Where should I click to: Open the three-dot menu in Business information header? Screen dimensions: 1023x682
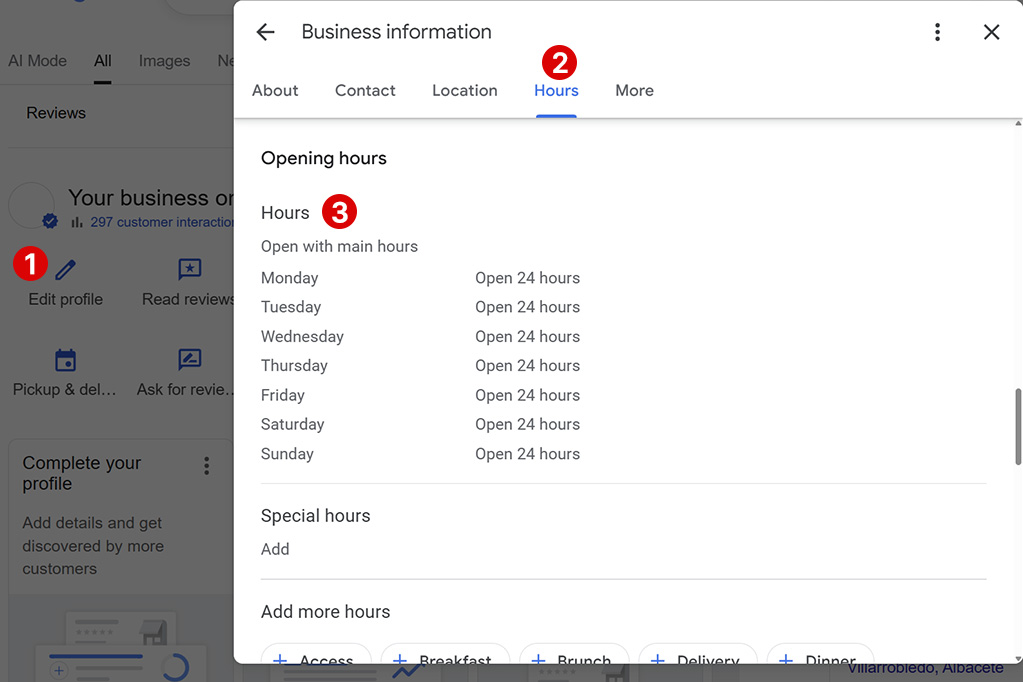click(x=938, y=32)
